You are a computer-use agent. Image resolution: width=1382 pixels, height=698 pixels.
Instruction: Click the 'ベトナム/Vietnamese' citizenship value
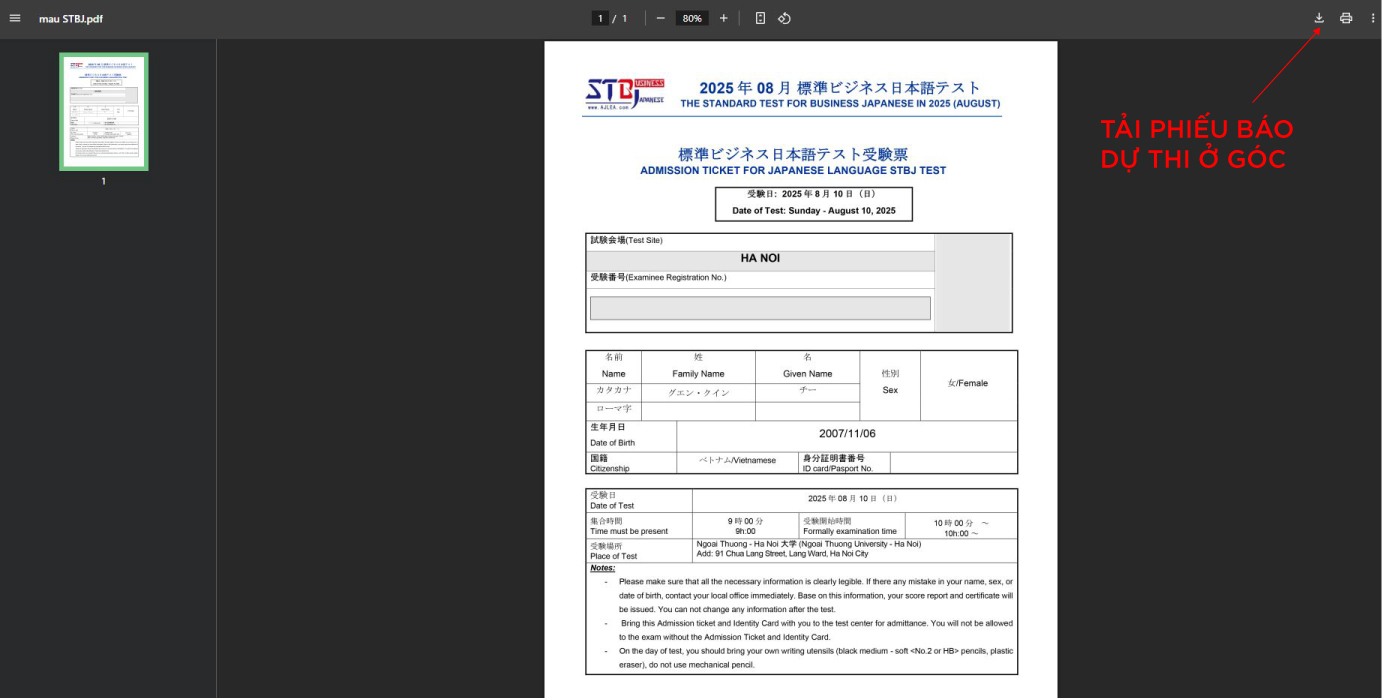pos(738,460)
